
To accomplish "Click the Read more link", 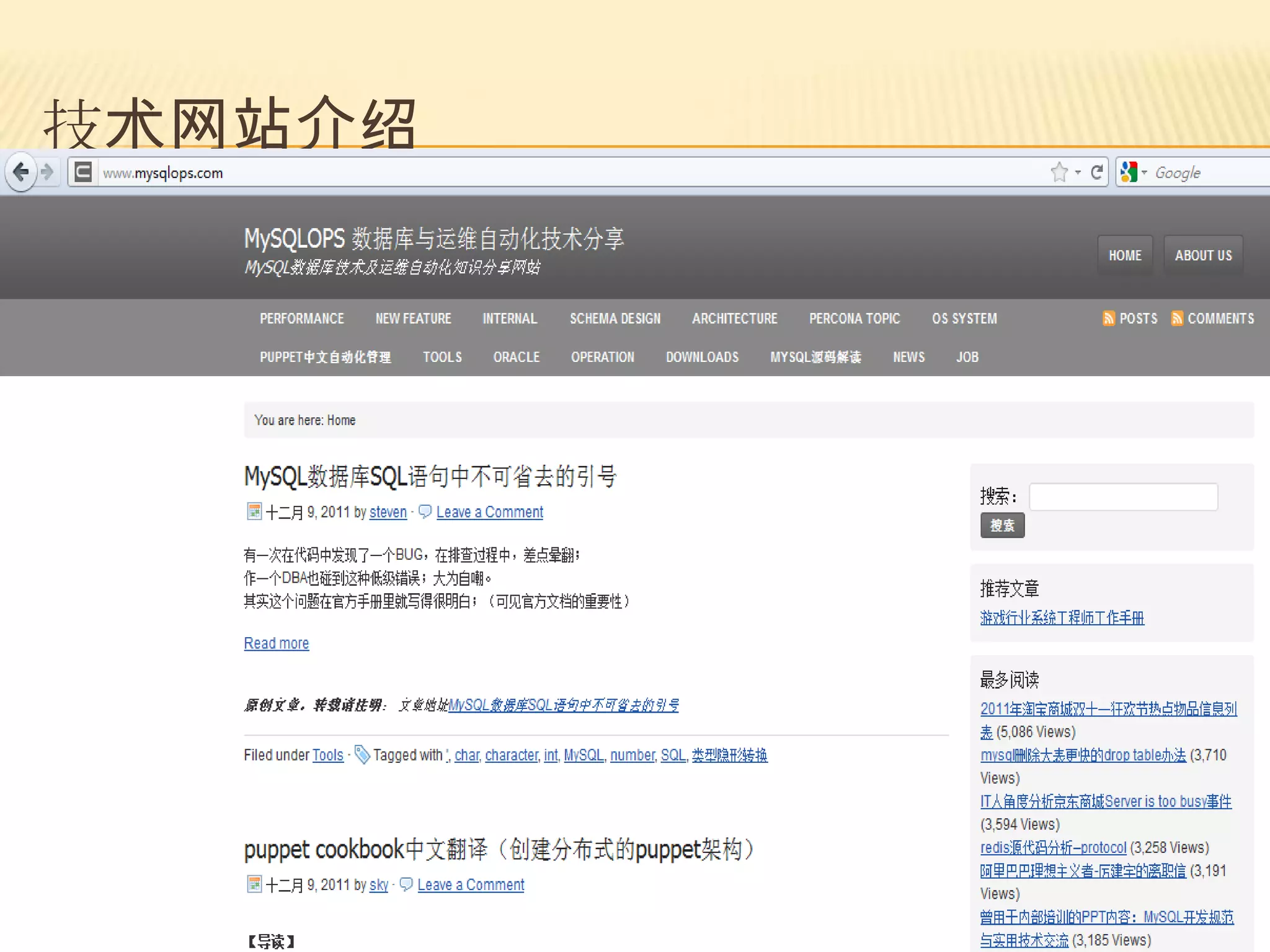I will tap(277, 643).
